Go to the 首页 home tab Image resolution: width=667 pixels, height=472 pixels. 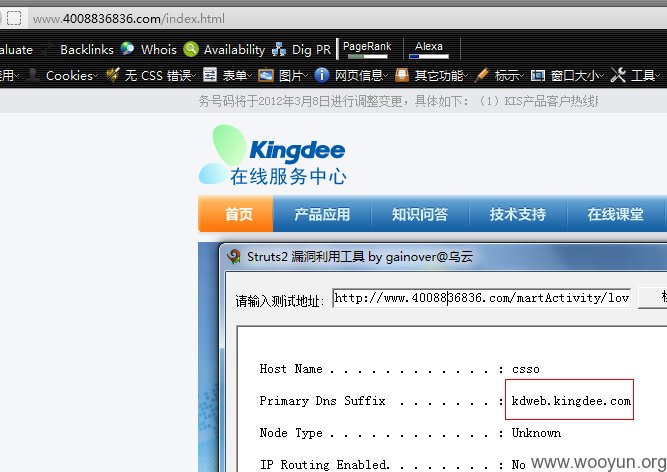pyautogui.click(x=236, y=214)
